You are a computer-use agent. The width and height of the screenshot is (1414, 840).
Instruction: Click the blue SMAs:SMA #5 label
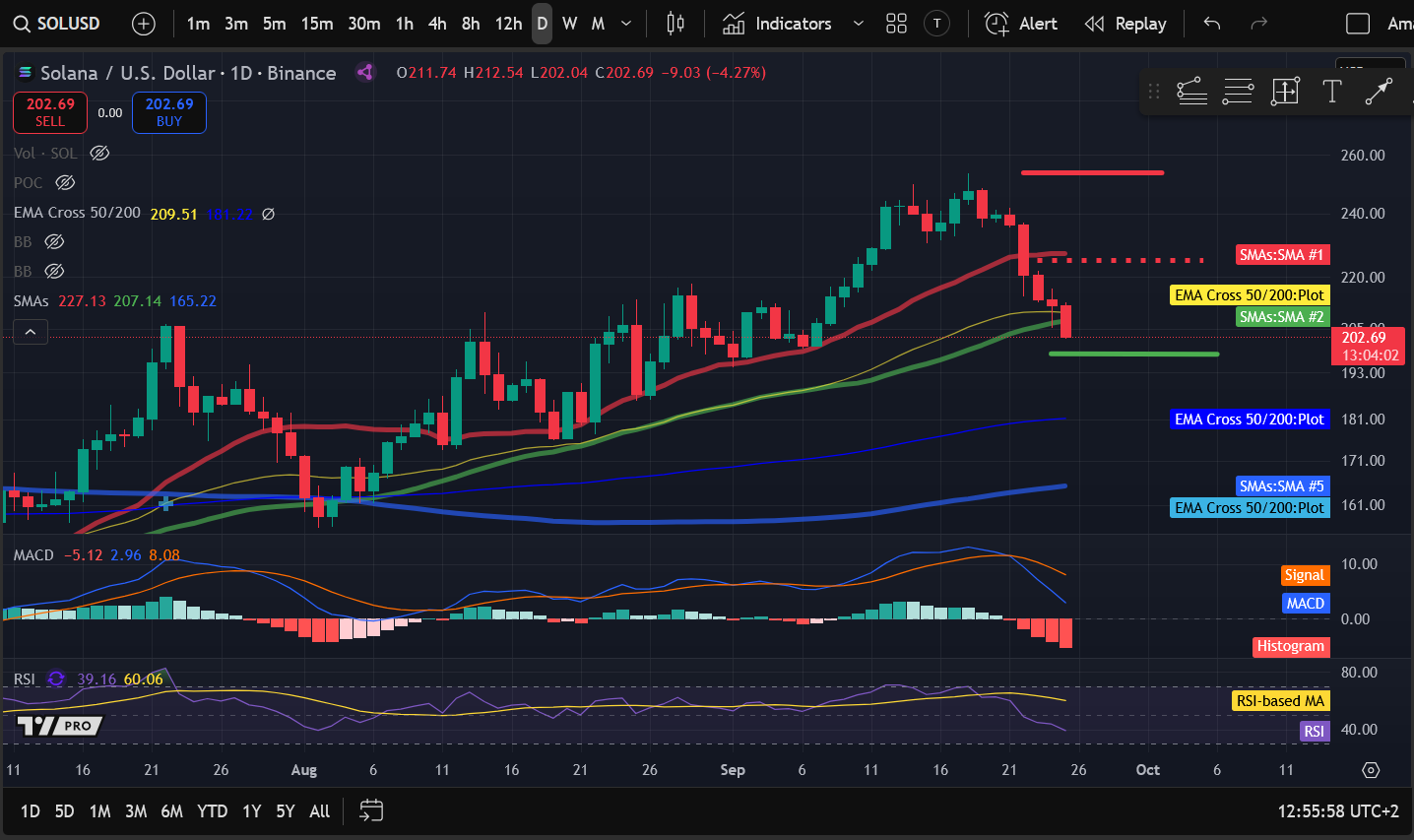pyautogui.click(x=1281, y=486)
